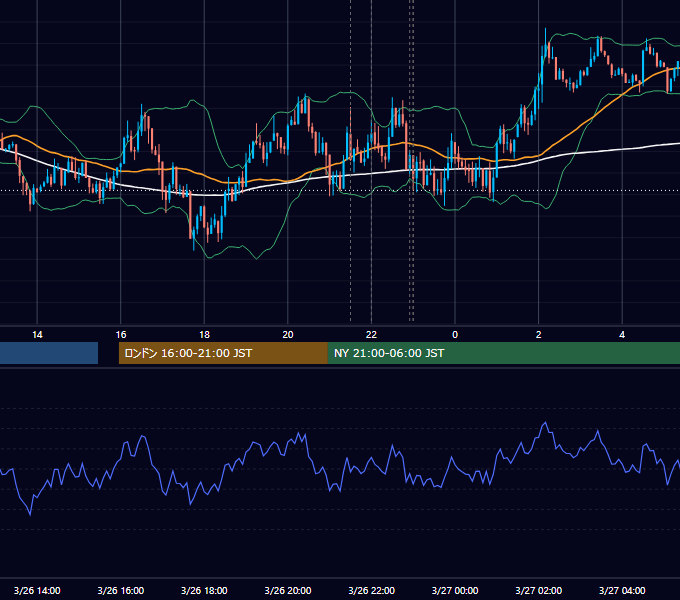Click the '3/26 22:00' time label
Screen dimensions: 680x600
click(x=372, y=590)
